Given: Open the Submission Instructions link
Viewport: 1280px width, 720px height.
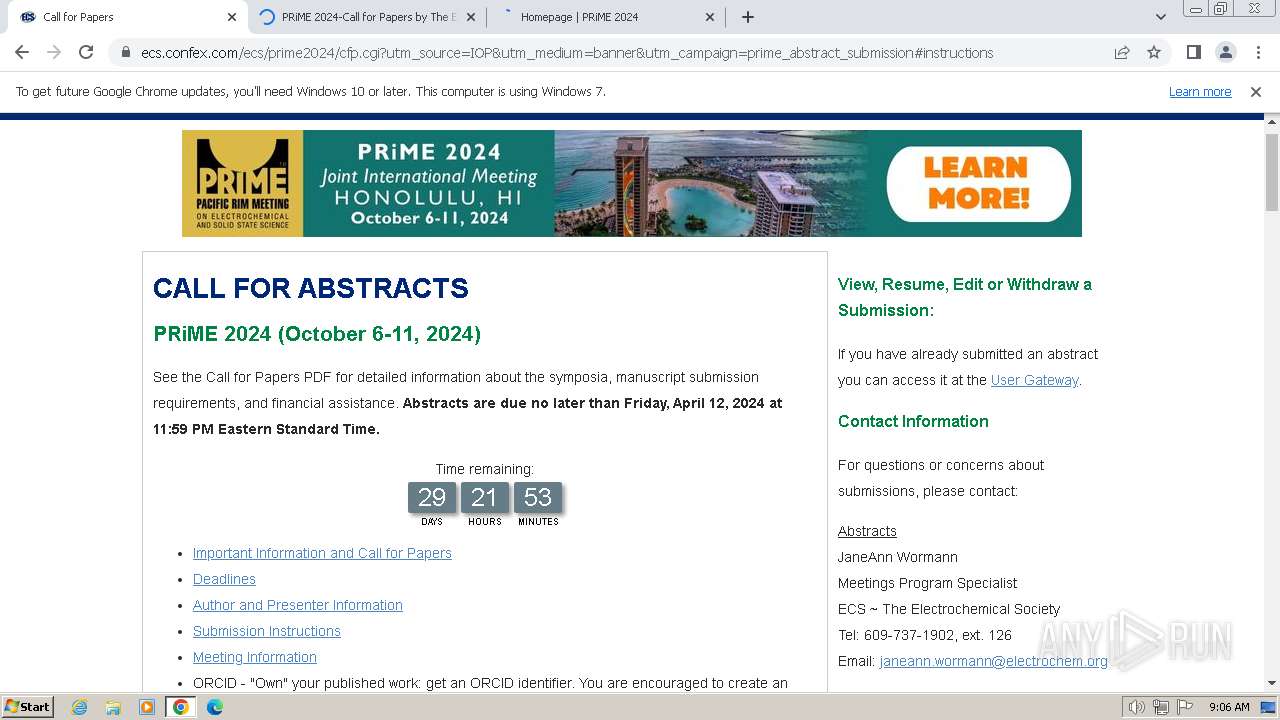Looking at the screenshot, I should pyautogui.click(x=267, y=631).
